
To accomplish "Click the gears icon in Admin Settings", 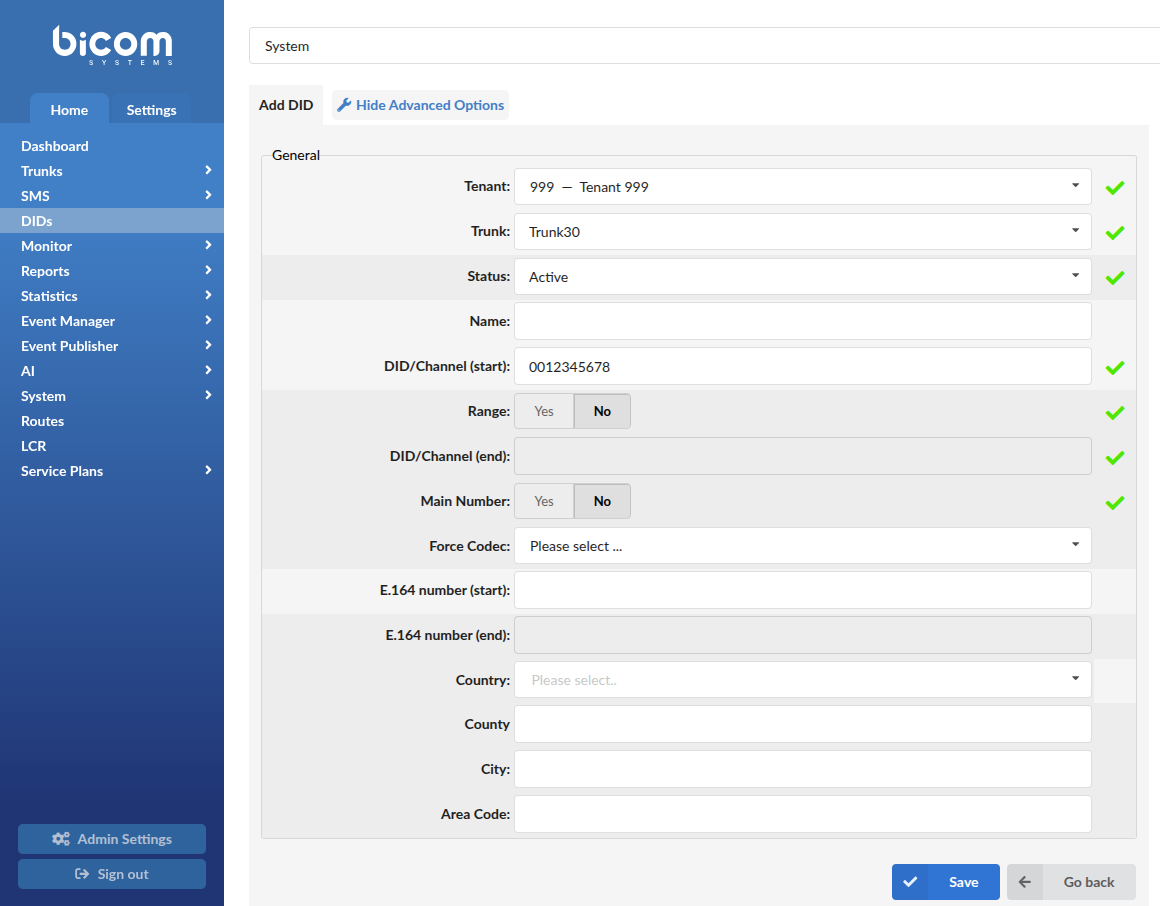I will (61, 839).
